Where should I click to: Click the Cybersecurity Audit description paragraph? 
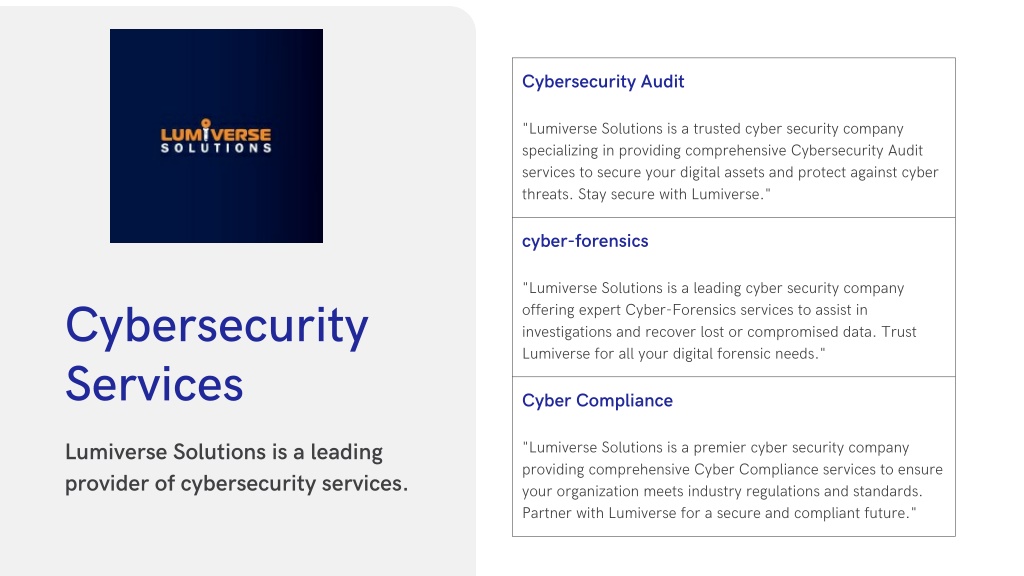point(730,161)
